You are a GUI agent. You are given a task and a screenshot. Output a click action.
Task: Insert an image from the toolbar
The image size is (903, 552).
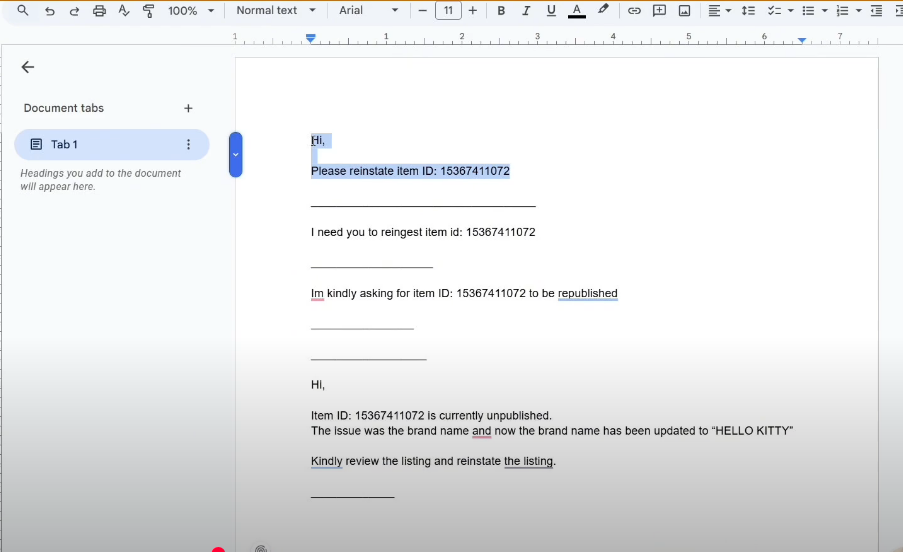[x=684, y=11]
